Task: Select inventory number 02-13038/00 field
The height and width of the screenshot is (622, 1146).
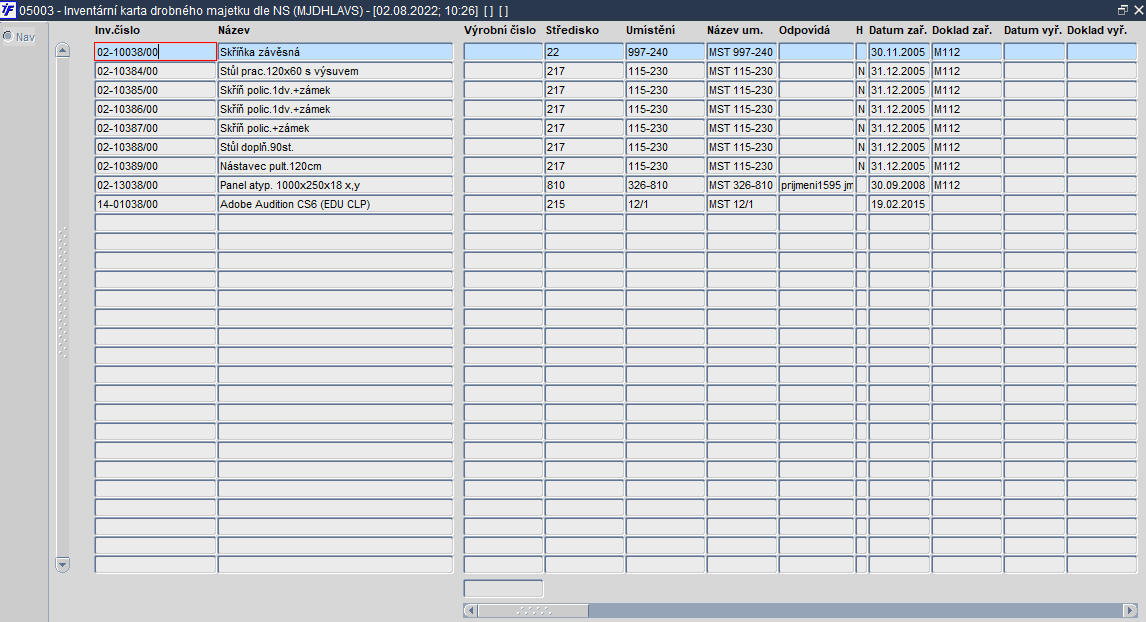Action: (x=156, y=185)
